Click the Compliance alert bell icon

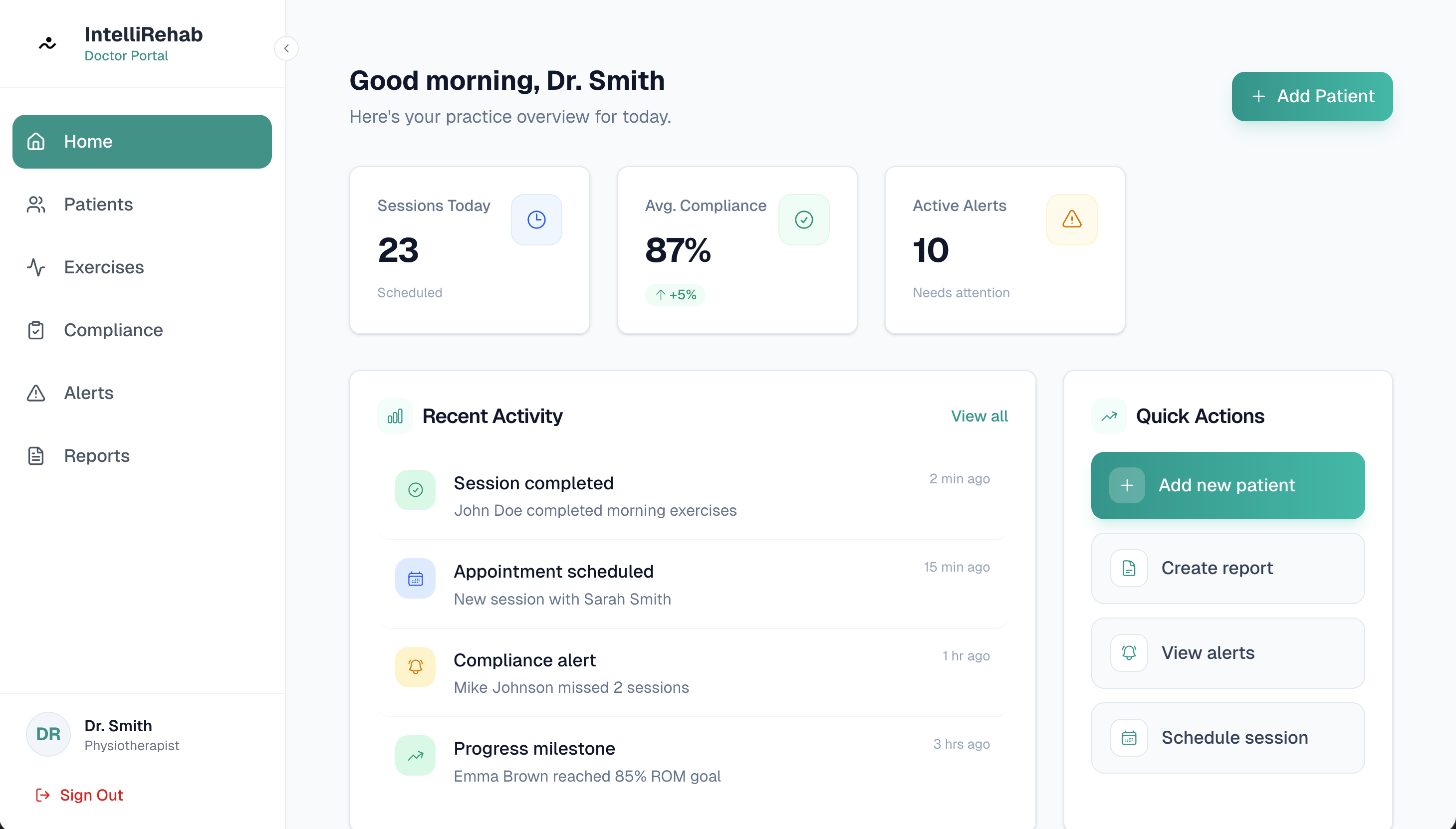pos(415,667)
